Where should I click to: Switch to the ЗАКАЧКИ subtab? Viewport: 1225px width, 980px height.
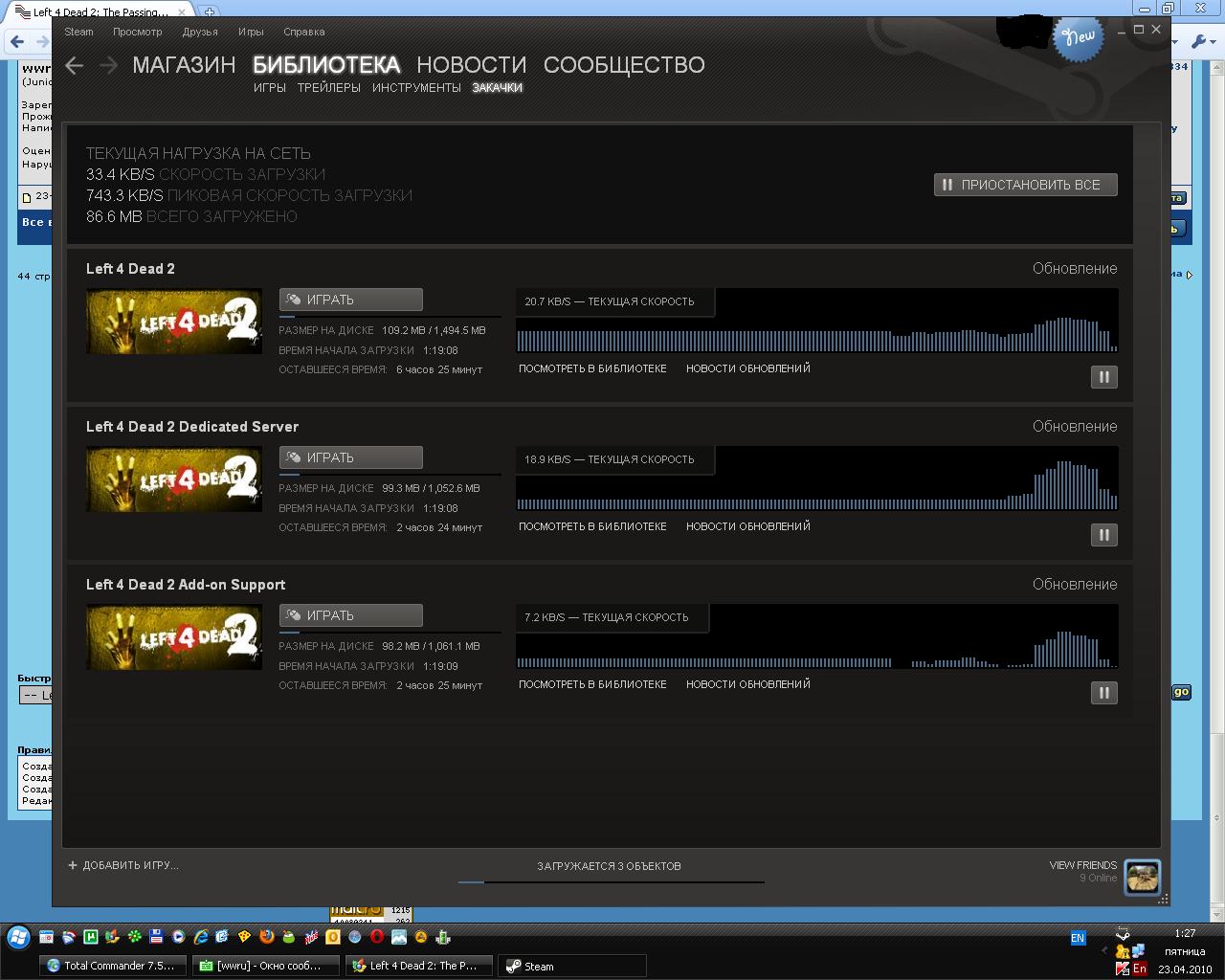pyautogui.click(x=497, y=87)
